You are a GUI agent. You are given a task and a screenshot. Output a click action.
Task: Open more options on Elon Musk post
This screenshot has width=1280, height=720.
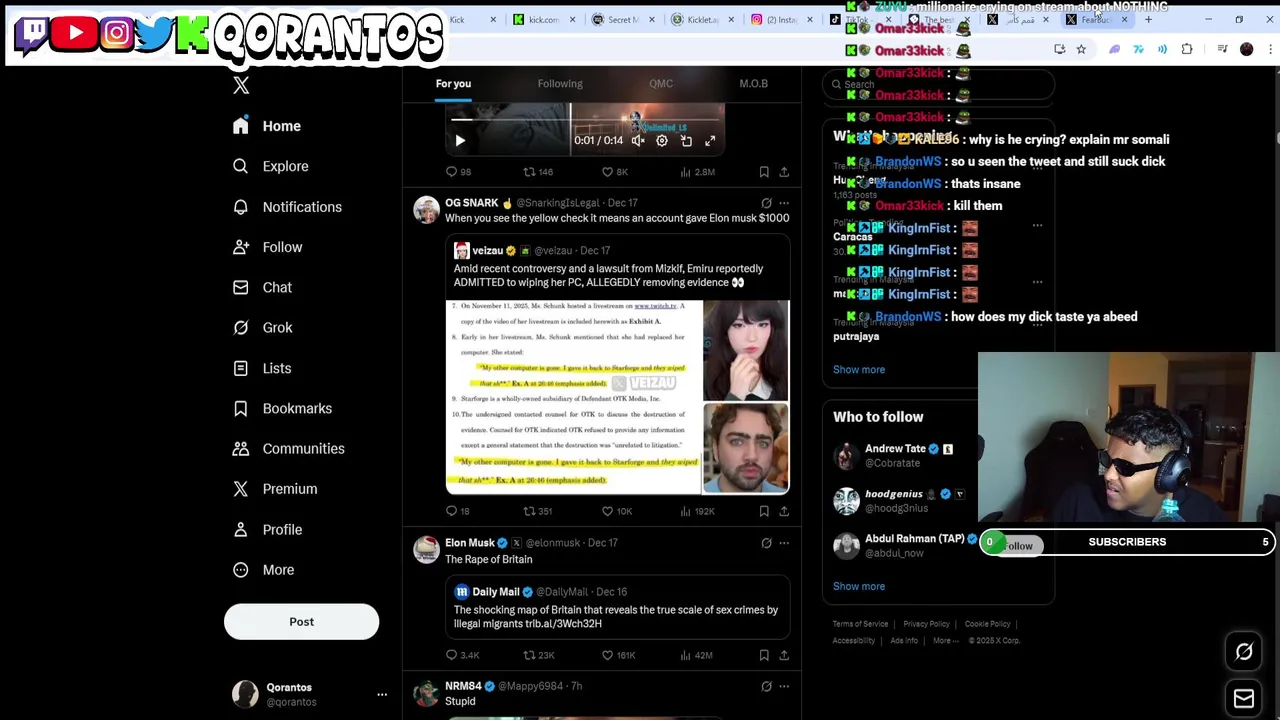(784, 543)
